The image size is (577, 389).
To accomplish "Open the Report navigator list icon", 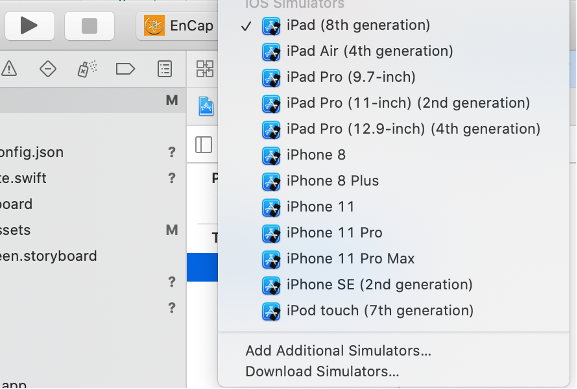I will pyautogui.click(x=164, y=69).
